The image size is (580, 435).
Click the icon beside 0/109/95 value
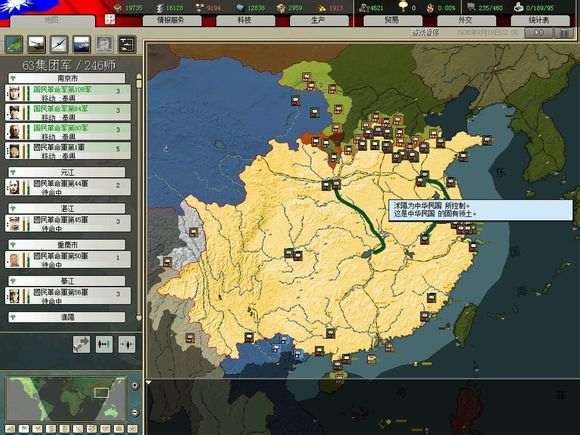click(x=519, y=7)
